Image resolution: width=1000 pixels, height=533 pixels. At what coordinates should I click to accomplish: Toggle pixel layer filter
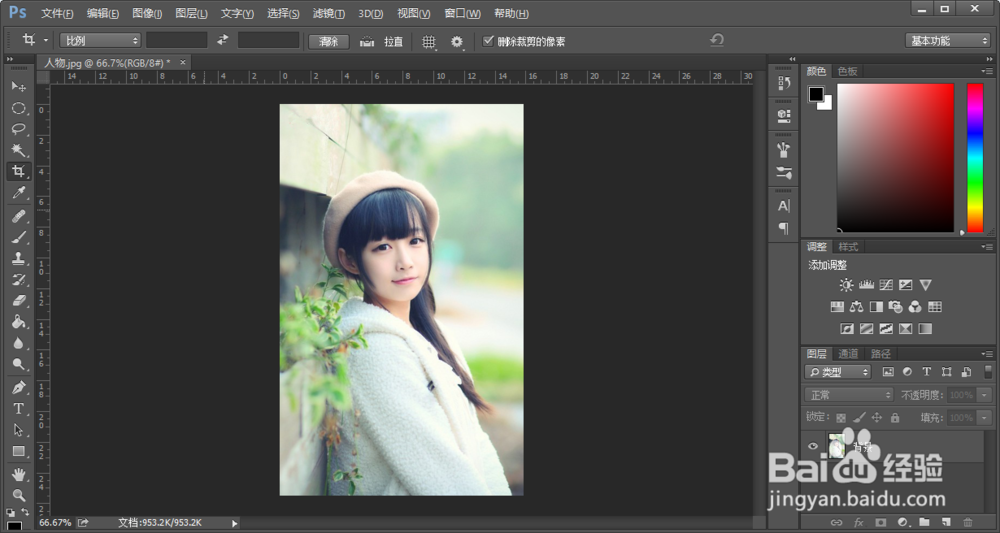pos(887,372)
